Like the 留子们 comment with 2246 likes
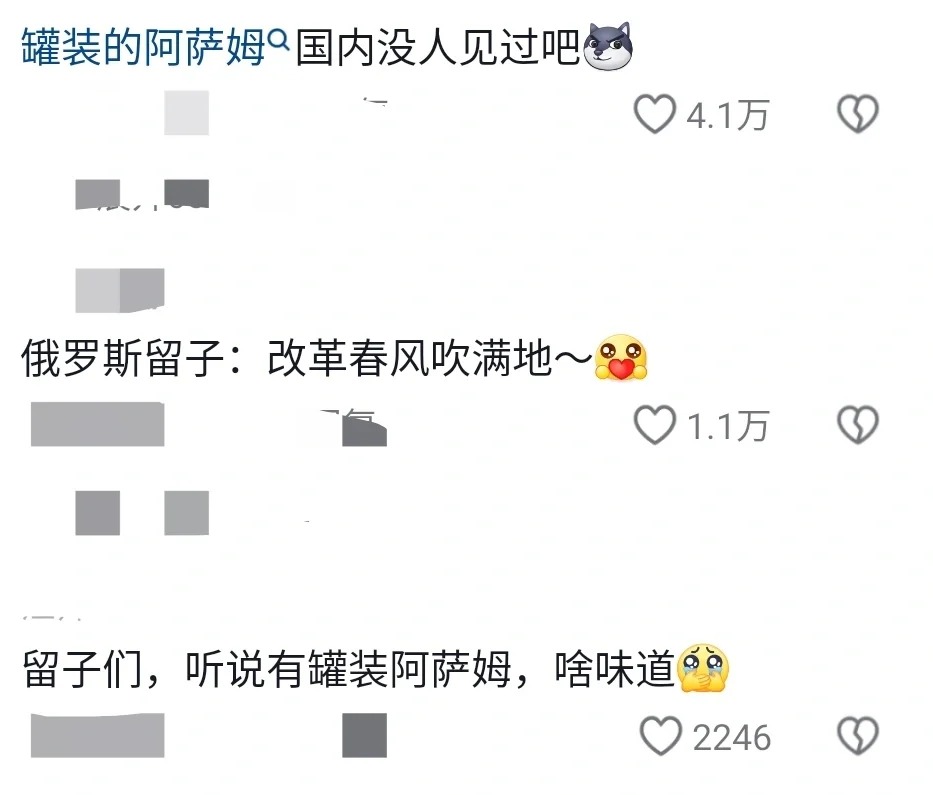933x795 pixels. (660, 736)
